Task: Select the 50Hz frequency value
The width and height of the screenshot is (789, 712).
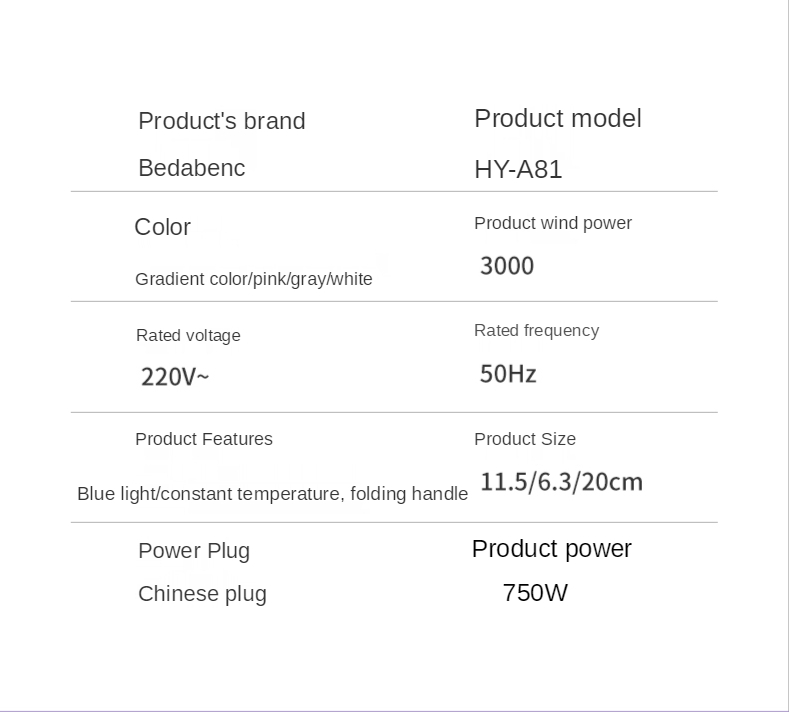Action: (x=508, y=374)
